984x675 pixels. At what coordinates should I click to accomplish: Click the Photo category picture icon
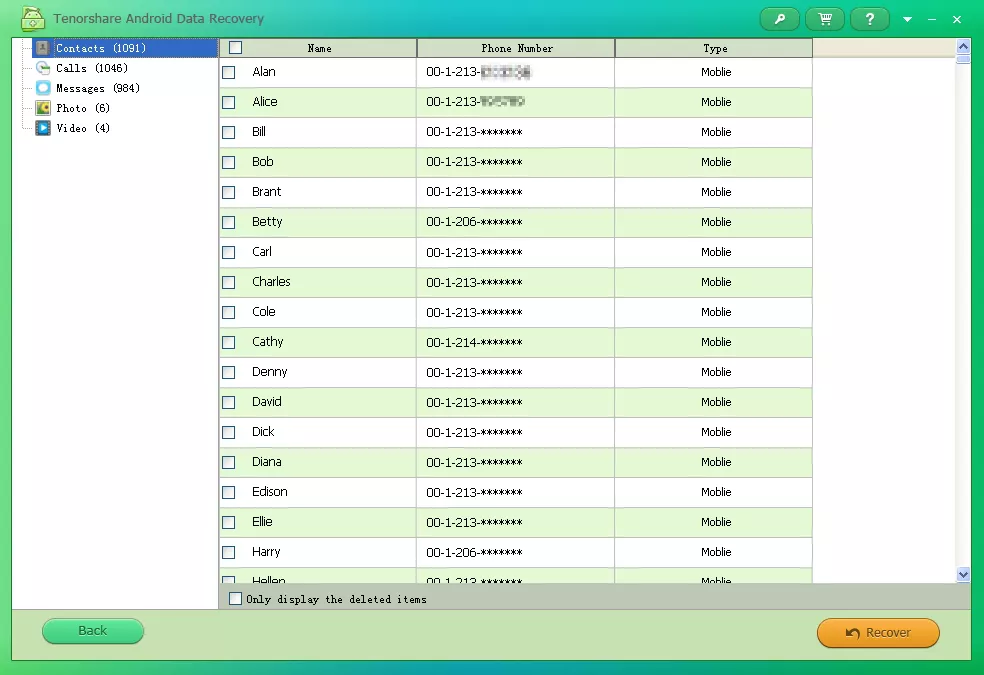coord(41,108)
